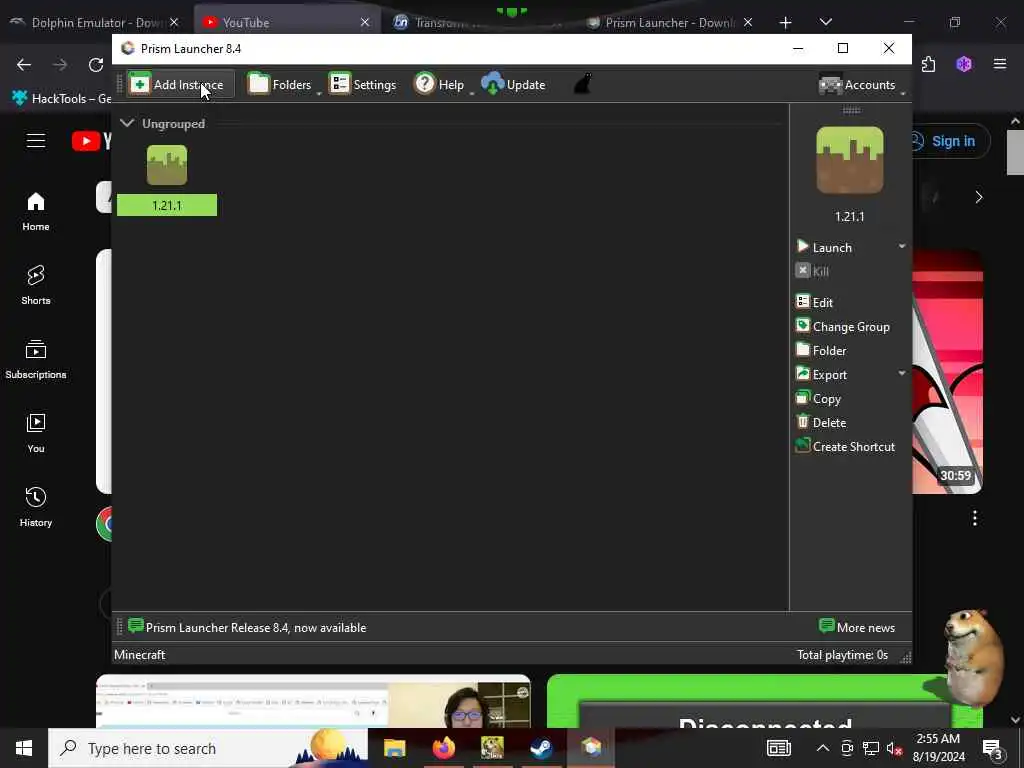
Task: Open YouTube Subscriptions in the sidebar
Action: coord(36,359)
